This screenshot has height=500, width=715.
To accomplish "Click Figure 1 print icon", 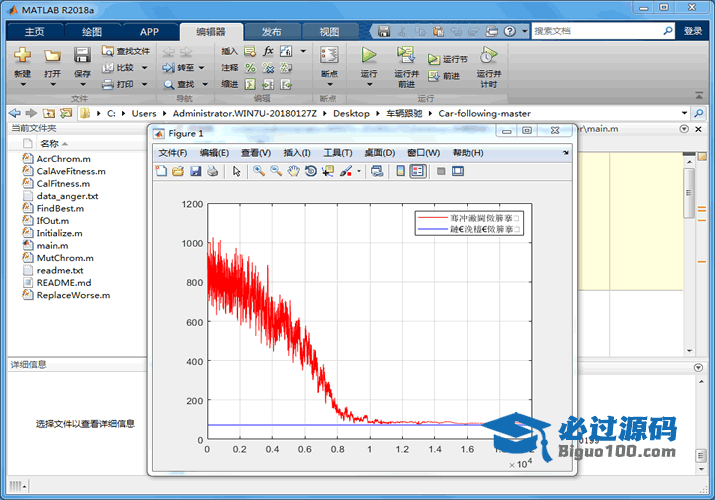I will (212, 171).
